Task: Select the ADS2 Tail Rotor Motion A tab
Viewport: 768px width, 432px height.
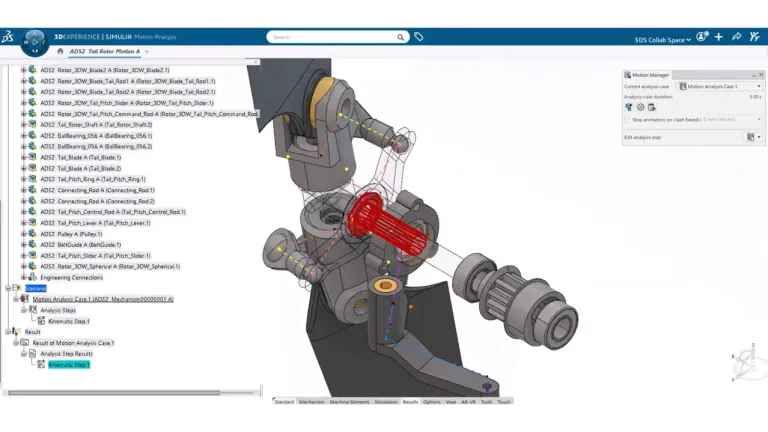Action: pyautogui.click(x=104, y=51)
